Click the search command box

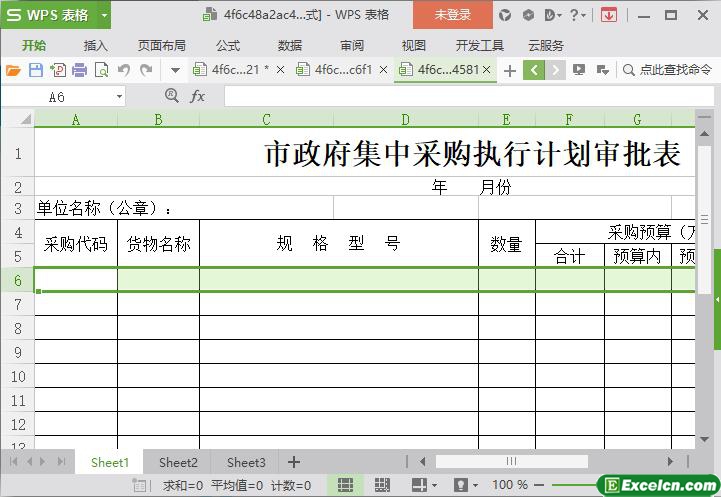click(667, 70)
